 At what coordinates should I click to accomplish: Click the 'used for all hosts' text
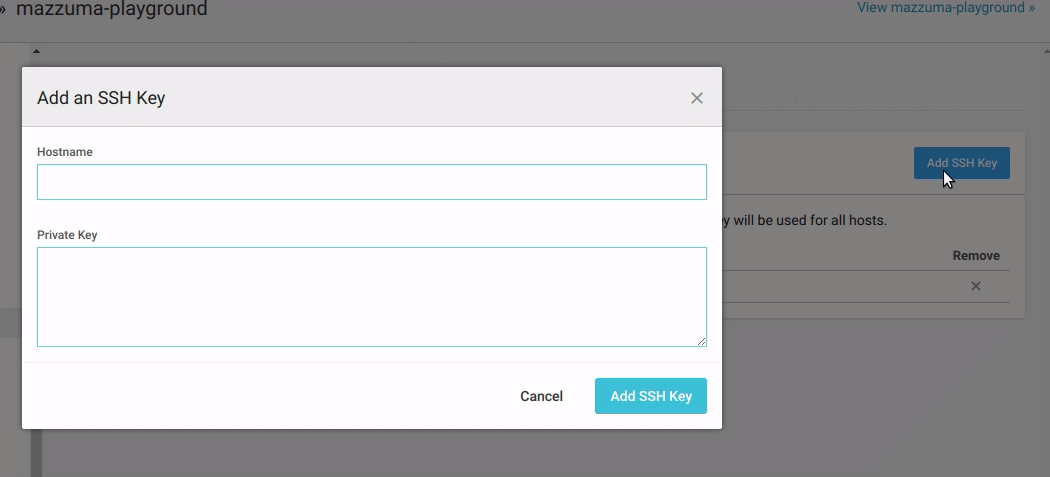[810, 220]
